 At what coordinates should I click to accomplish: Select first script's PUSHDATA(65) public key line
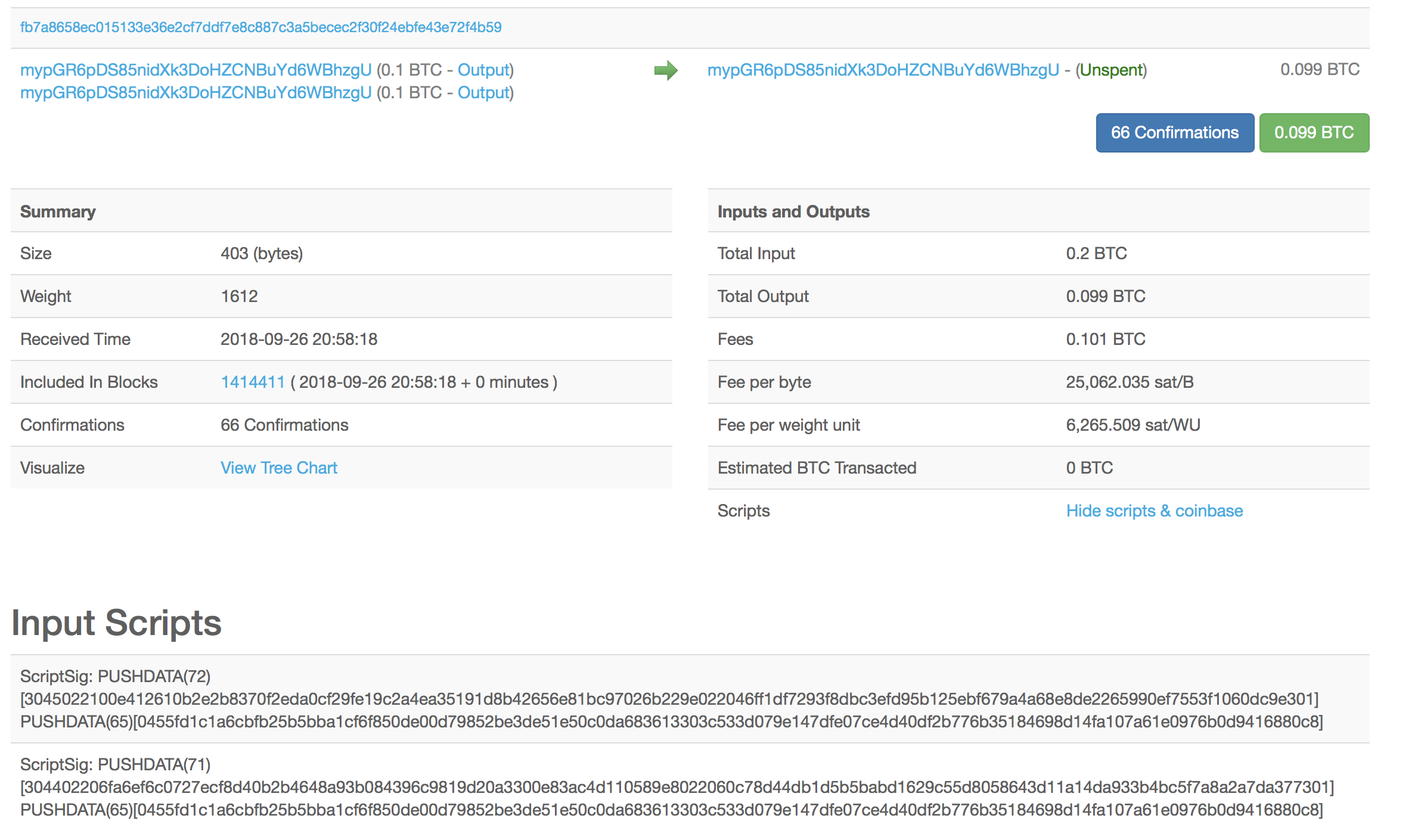pyautogui.click(x=672, y=722)
